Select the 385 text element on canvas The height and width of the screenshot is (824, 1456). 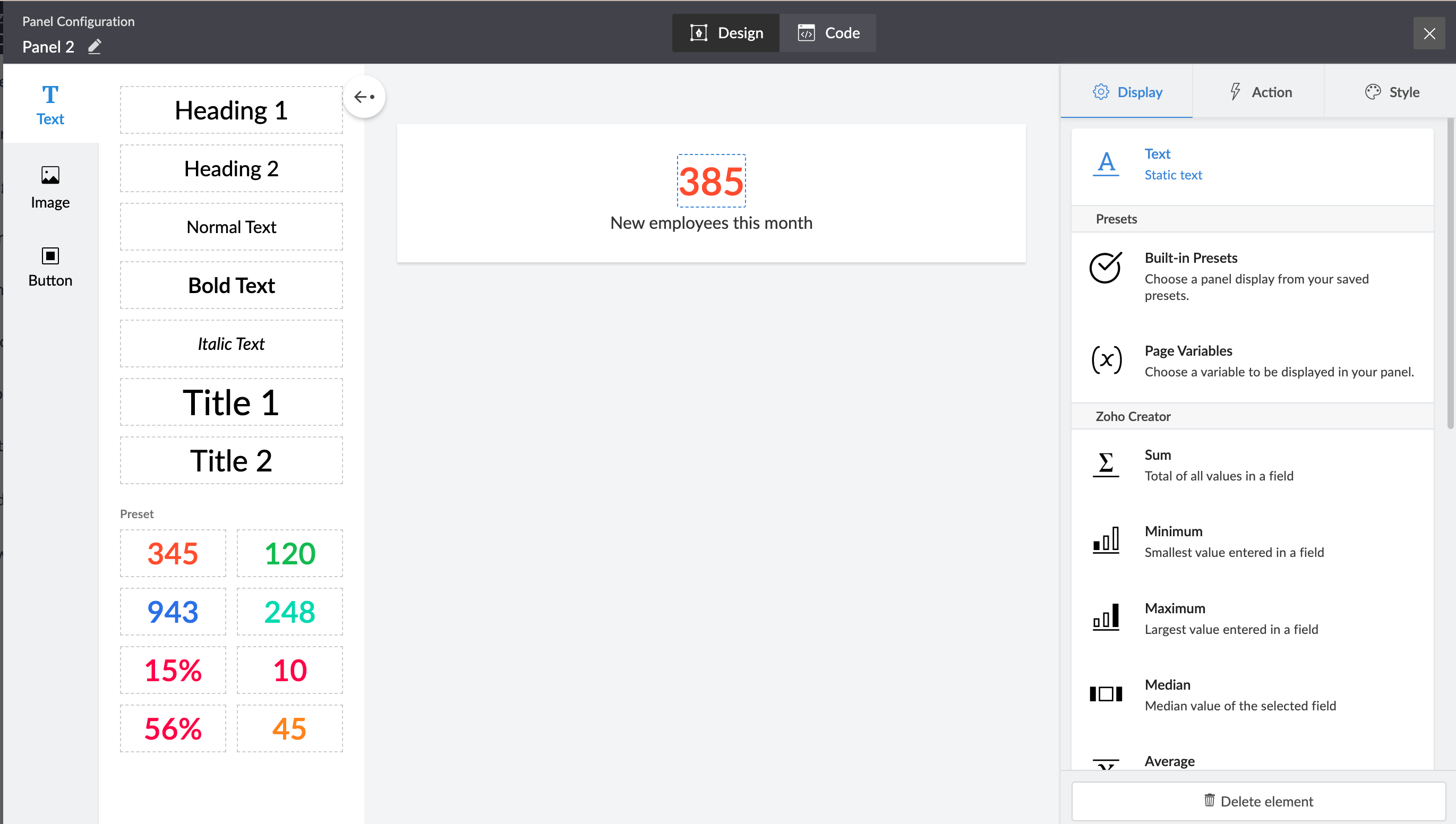coord(710,181)
